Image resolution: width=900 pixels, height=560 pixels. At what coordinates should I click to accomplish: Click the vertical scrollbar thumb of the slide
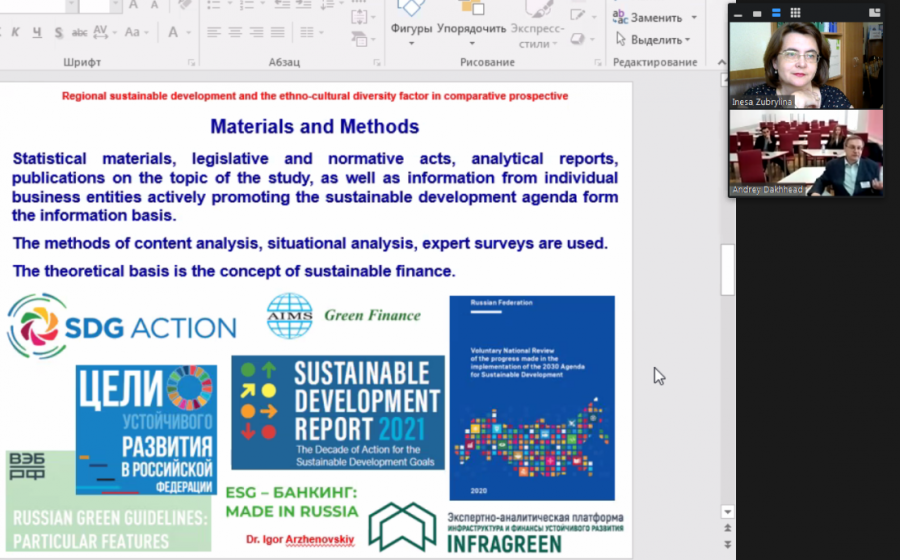(727, 270)
